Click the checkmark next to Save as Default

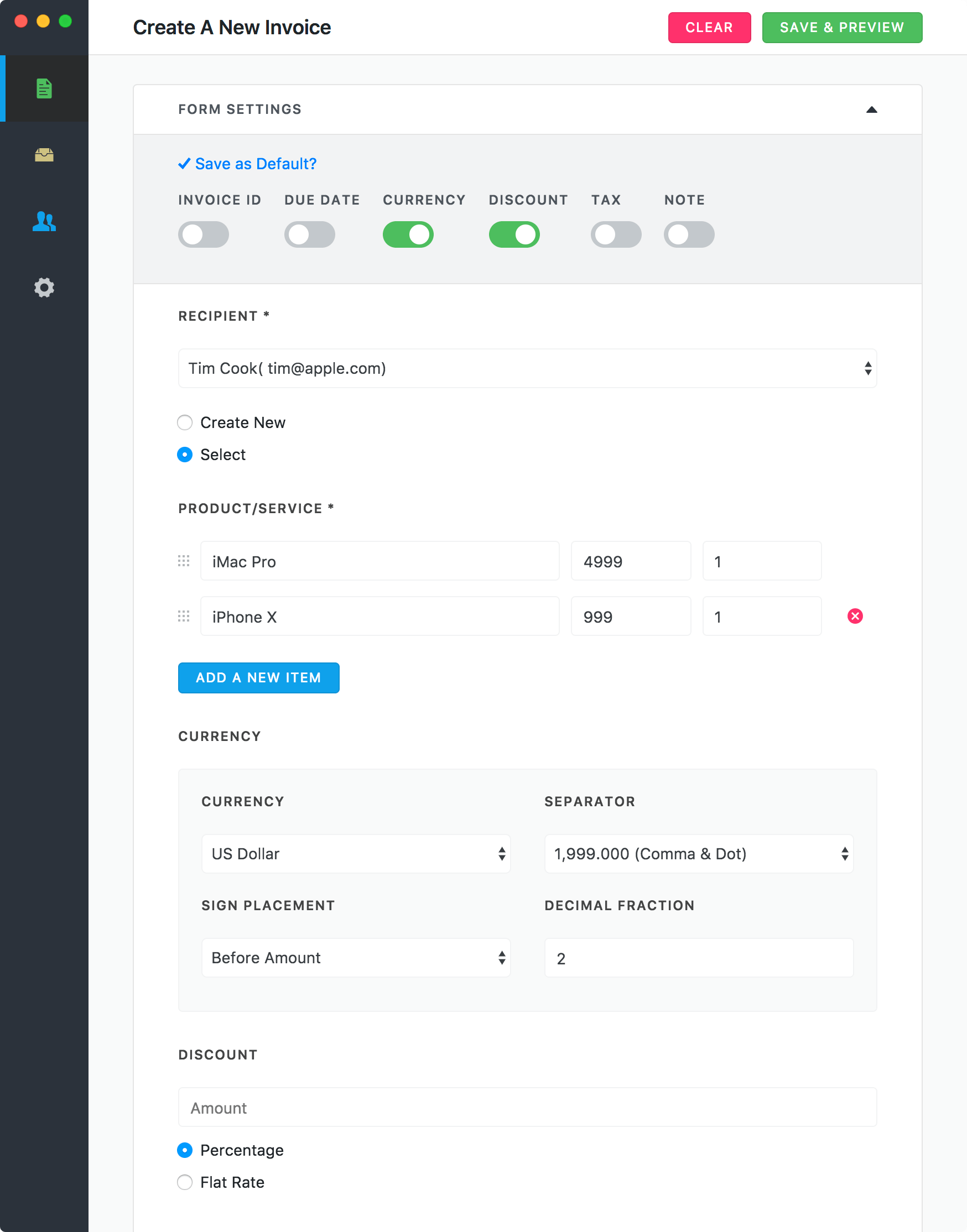click(x=184, y=164)
